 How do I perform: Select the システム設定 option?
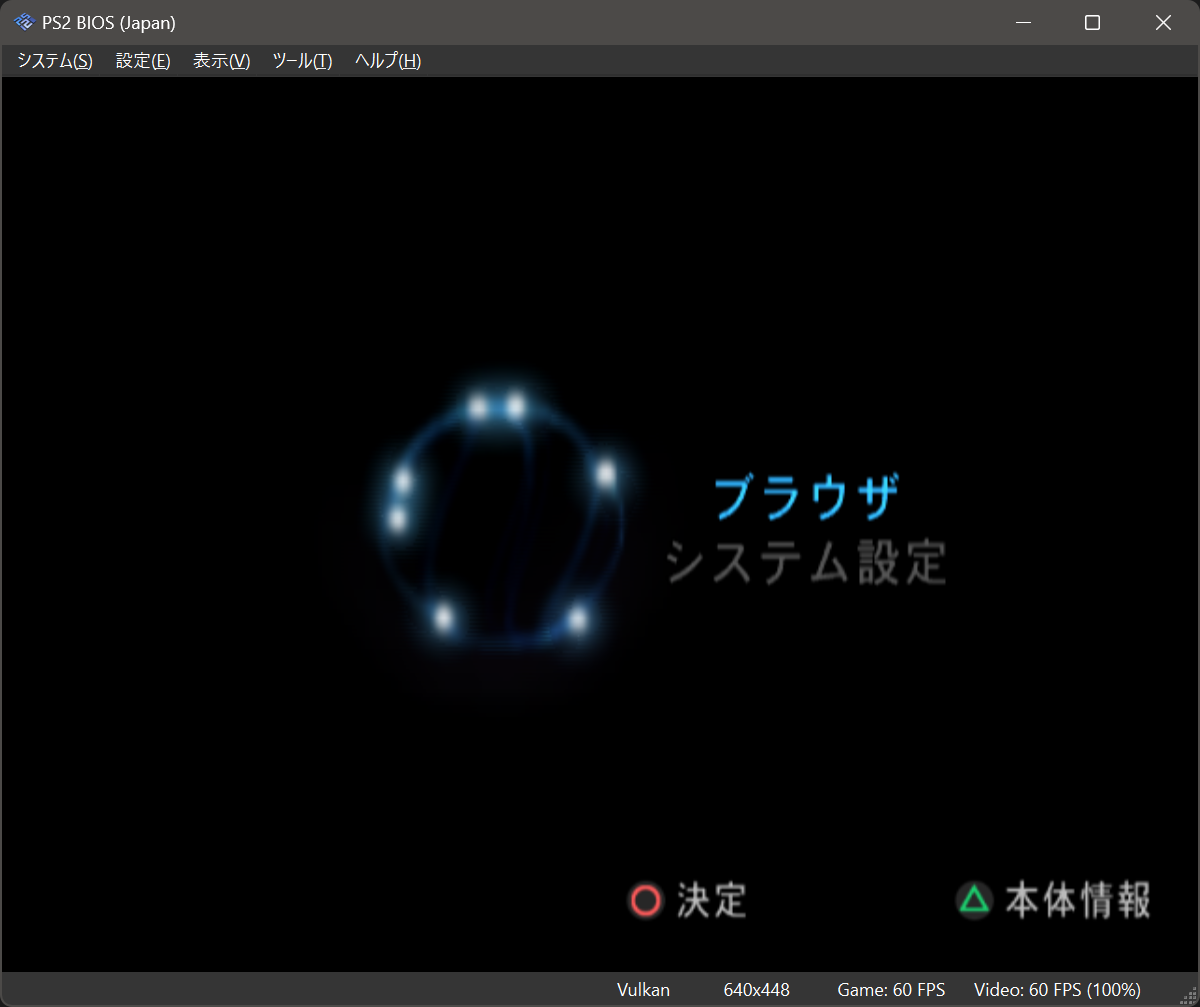[806, 563]
